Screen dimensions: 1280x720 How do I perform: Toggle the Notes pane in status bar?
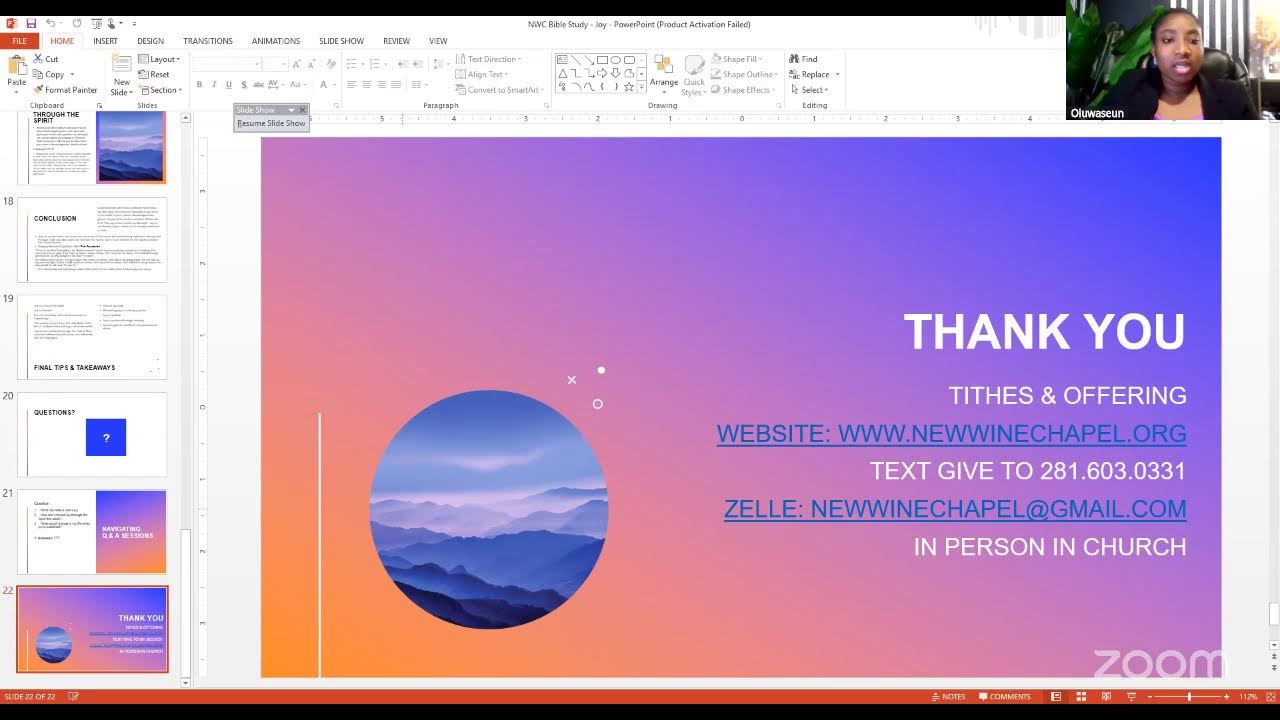949,696
